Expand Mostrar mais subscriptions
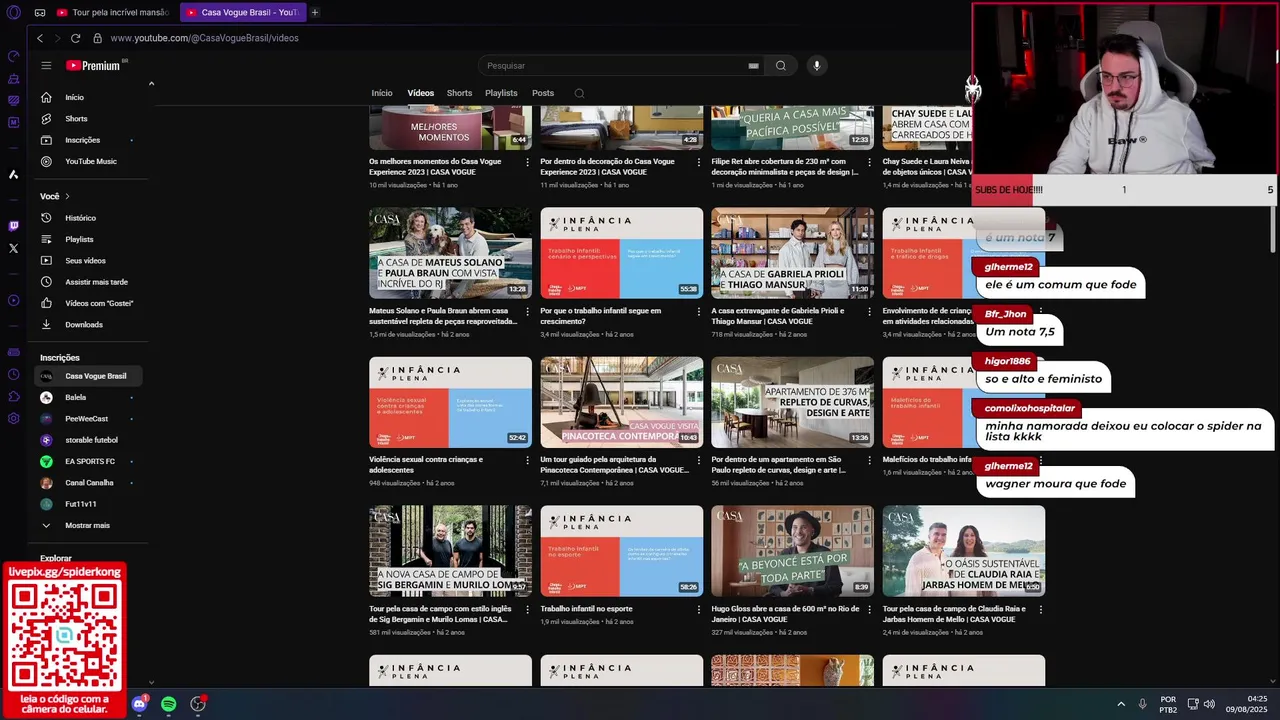This screenshot has height=720, width=1280. point(88,525)
